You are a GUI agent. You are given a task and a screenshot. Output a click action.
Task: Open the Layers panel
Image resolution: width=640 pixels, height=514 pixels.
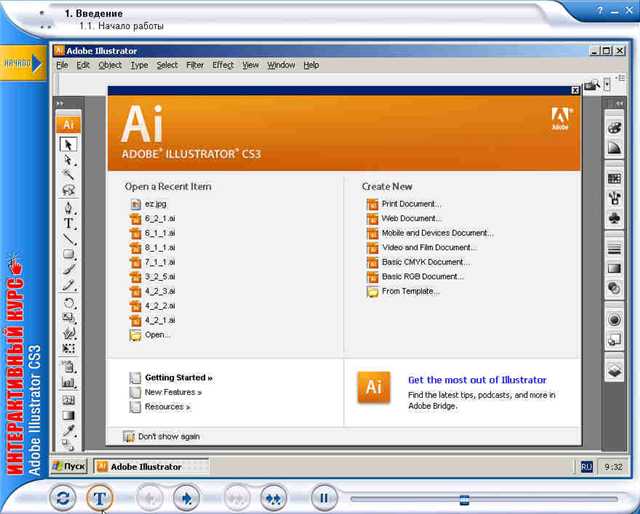click(x=614, y=371)
